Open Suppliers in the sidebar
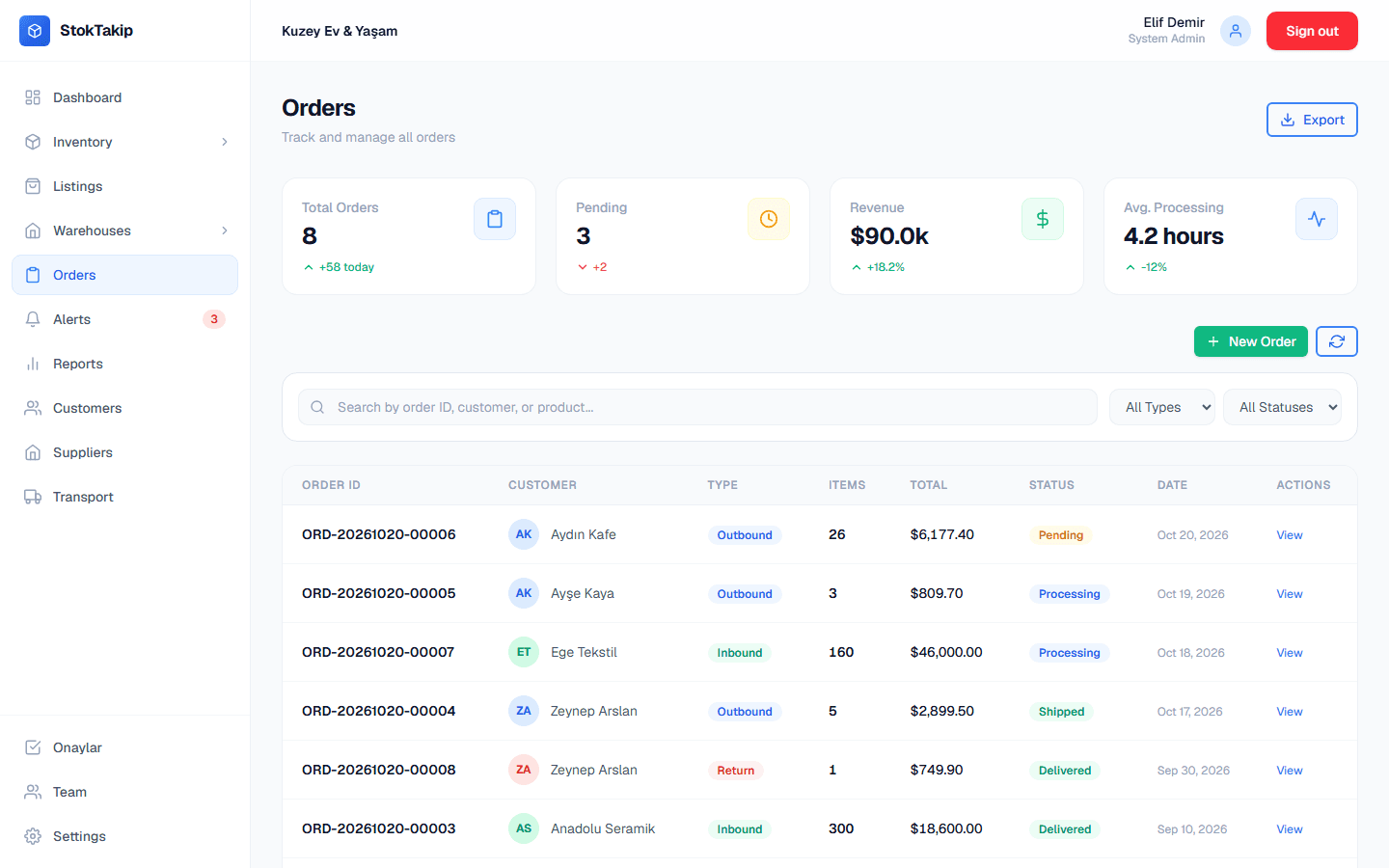1389x868 pixels. pyautogui.click(x=124, y=452)
